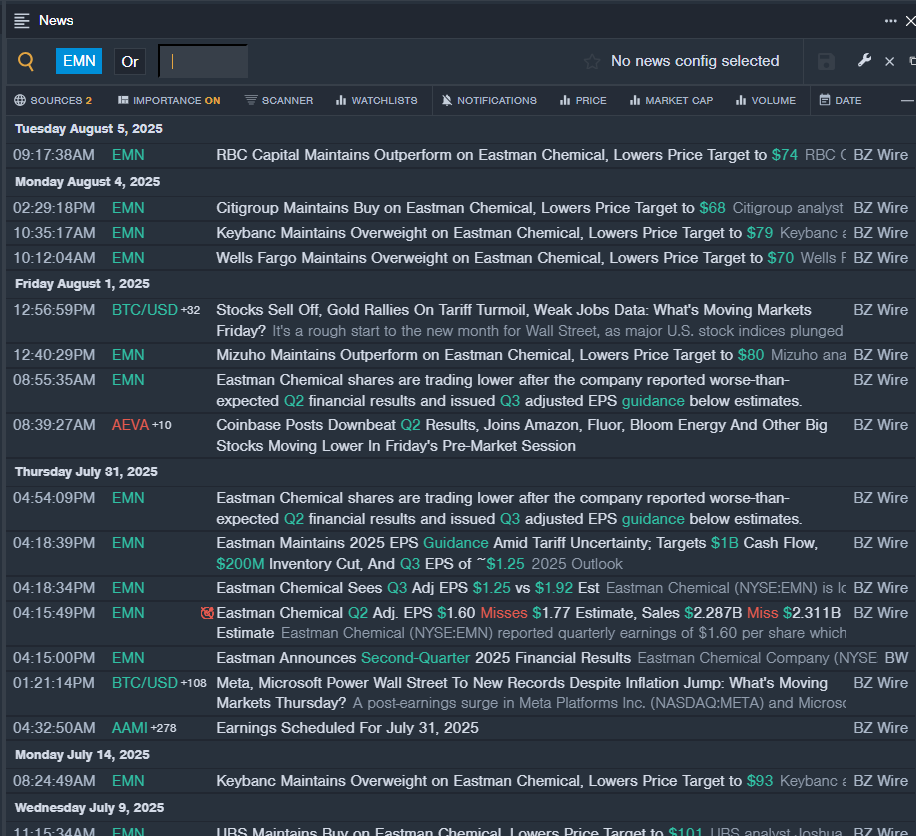Image resolution: width=916 pixels, height=836 pixels.
Task: Click the +108 badge beside BTC/USD
Action: 193,683
